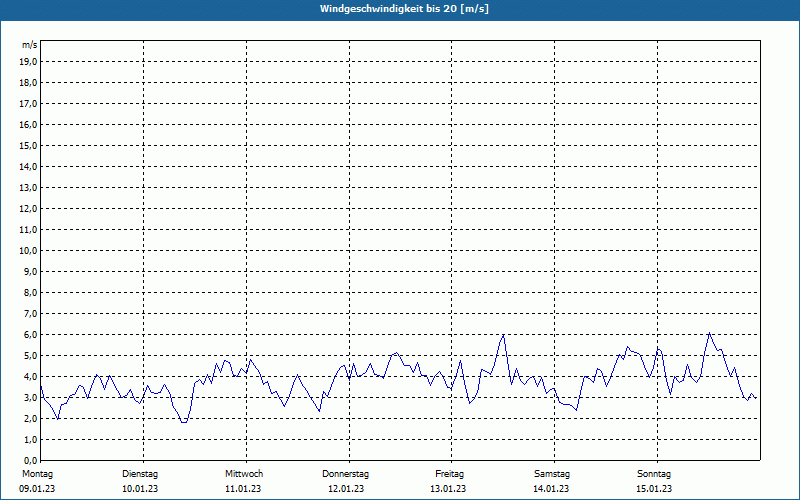Click the date 15.01.23
This screenshot has width=800, height=500.
tap(654, 489)
